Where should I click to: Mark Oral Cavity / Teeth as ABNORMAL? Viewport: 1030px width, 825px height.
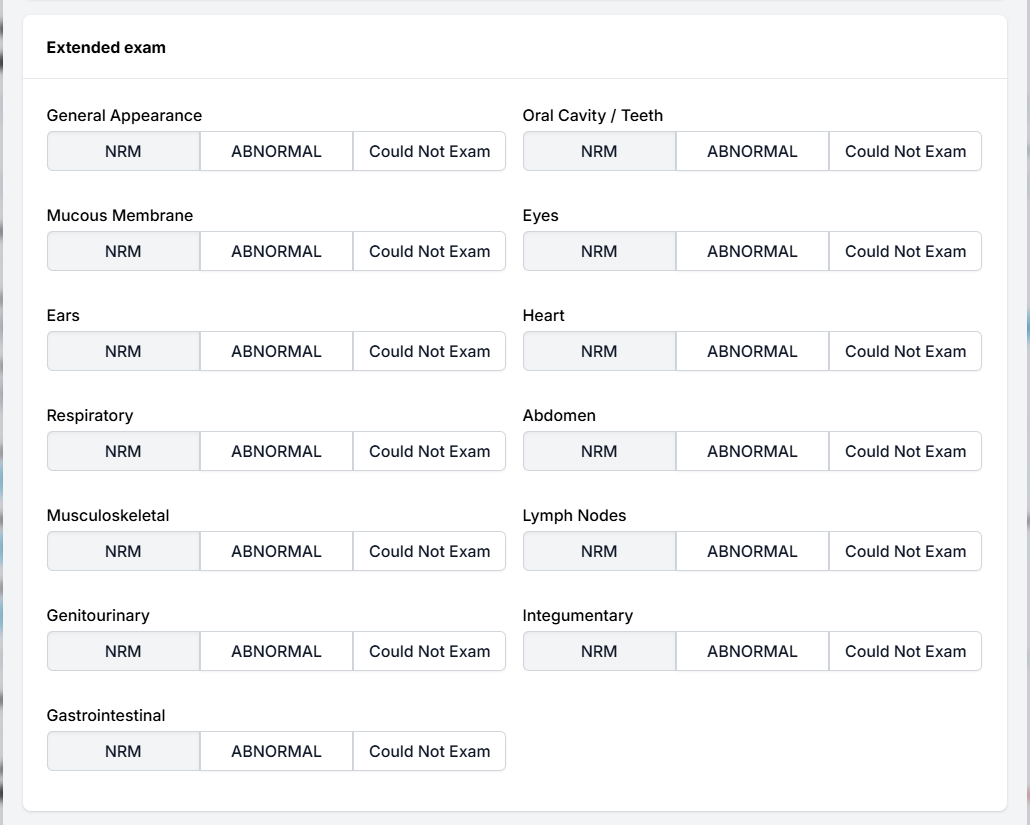(752, 151)
